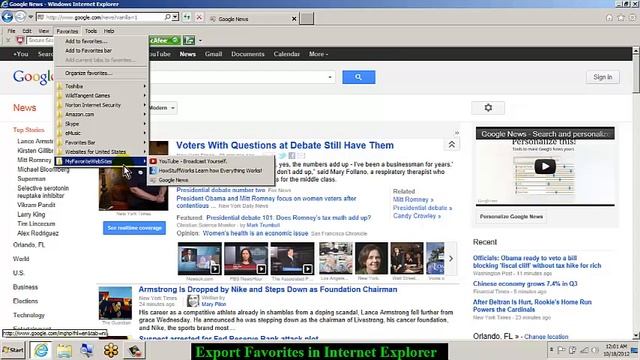Click the Favorites star icon
The height and width of the screenshot is (360, 640).
pos(621,18)
